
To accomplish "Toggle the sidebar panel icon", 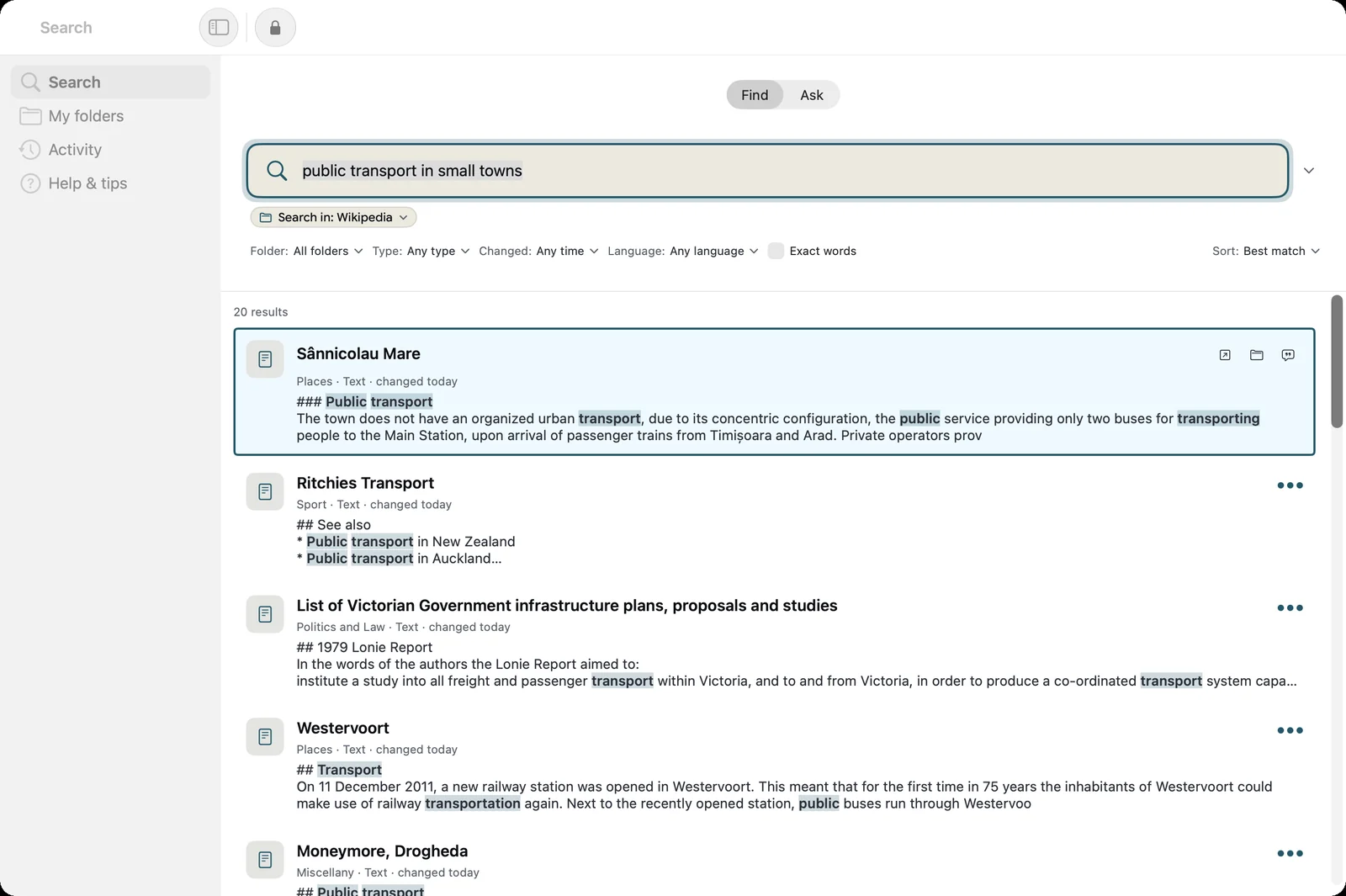I will click(x=219, y=28).
